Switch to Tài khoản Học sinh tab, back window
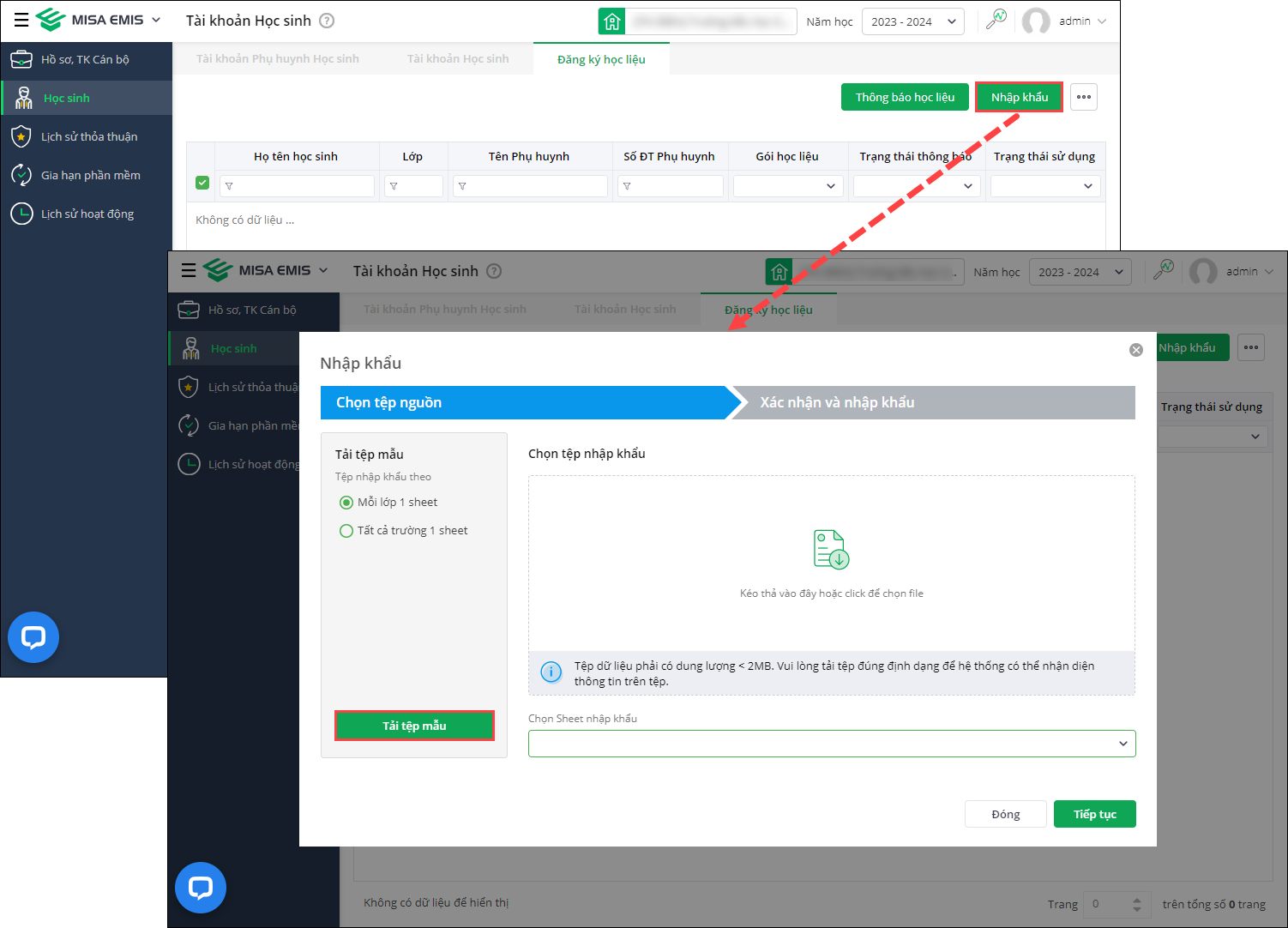The height and width of the screenshot is (928, 1288). pos(458,58)
